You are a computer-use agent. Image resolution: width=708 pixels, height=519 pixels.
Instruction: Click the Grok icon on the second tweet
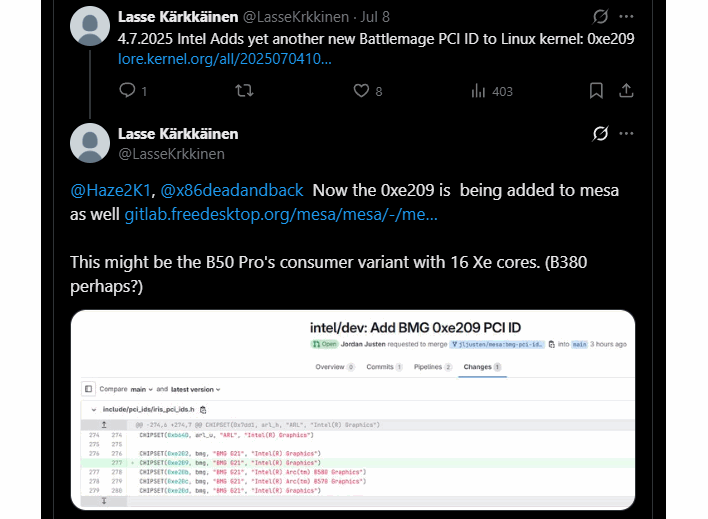tap(601, 134)
